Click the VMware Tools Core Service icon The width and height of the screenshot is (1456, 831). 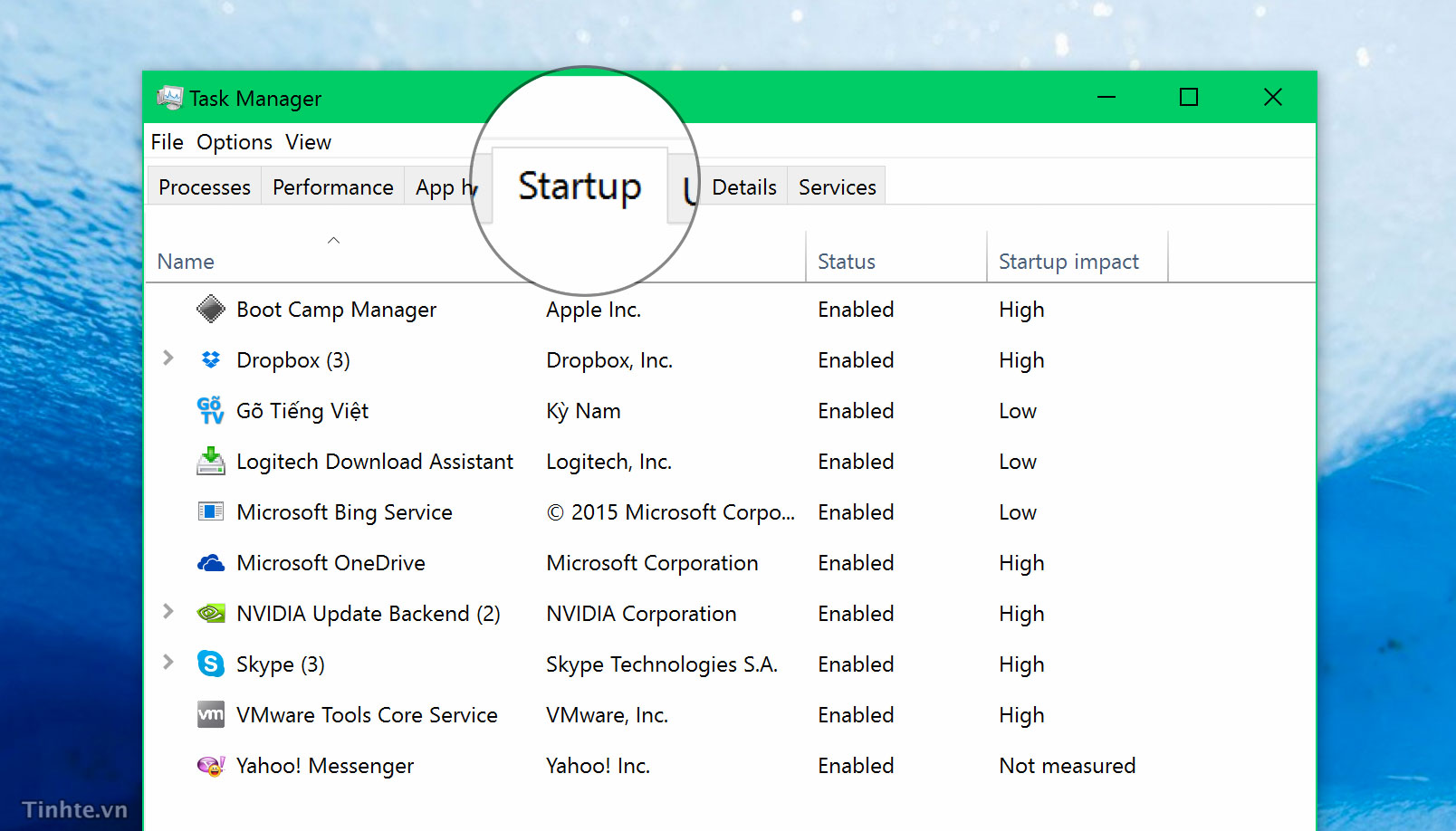(x=211, y=715)
